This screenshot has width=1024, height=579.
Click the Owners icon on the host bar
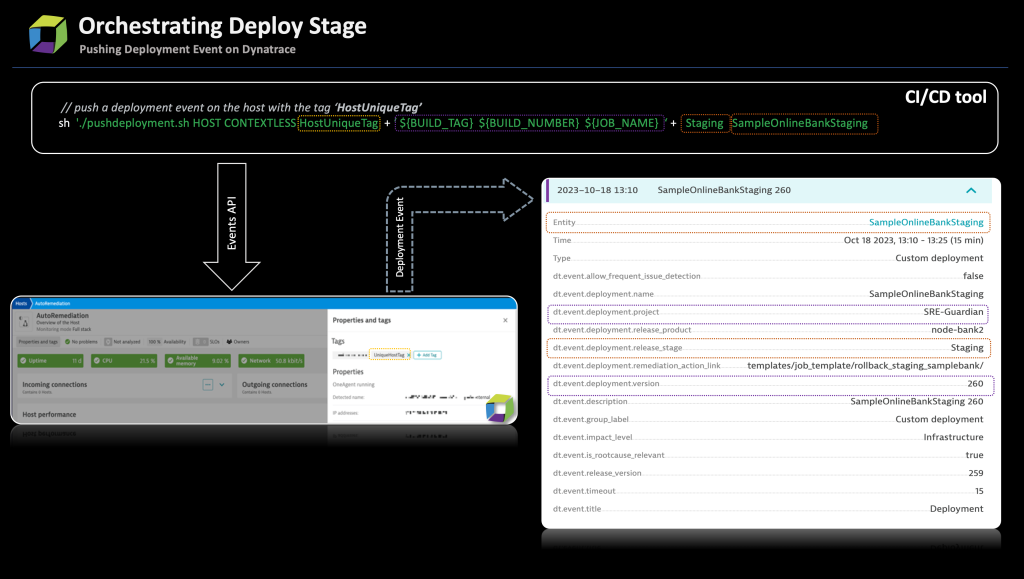[x=229, y=341]
